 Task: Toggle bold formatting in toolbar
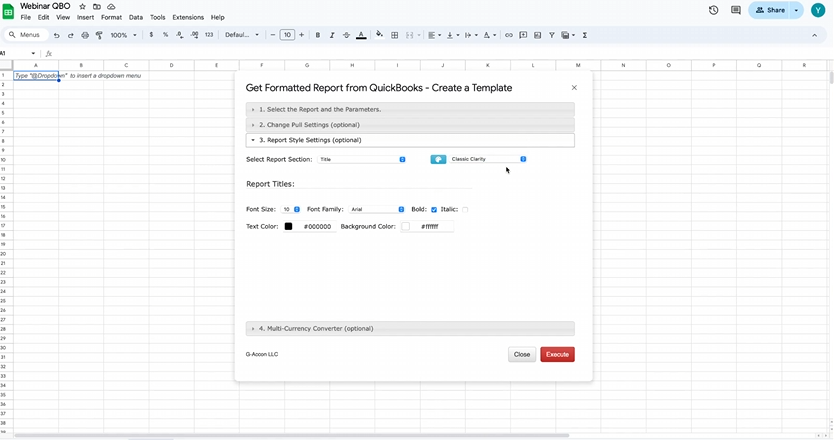[318, 35]
